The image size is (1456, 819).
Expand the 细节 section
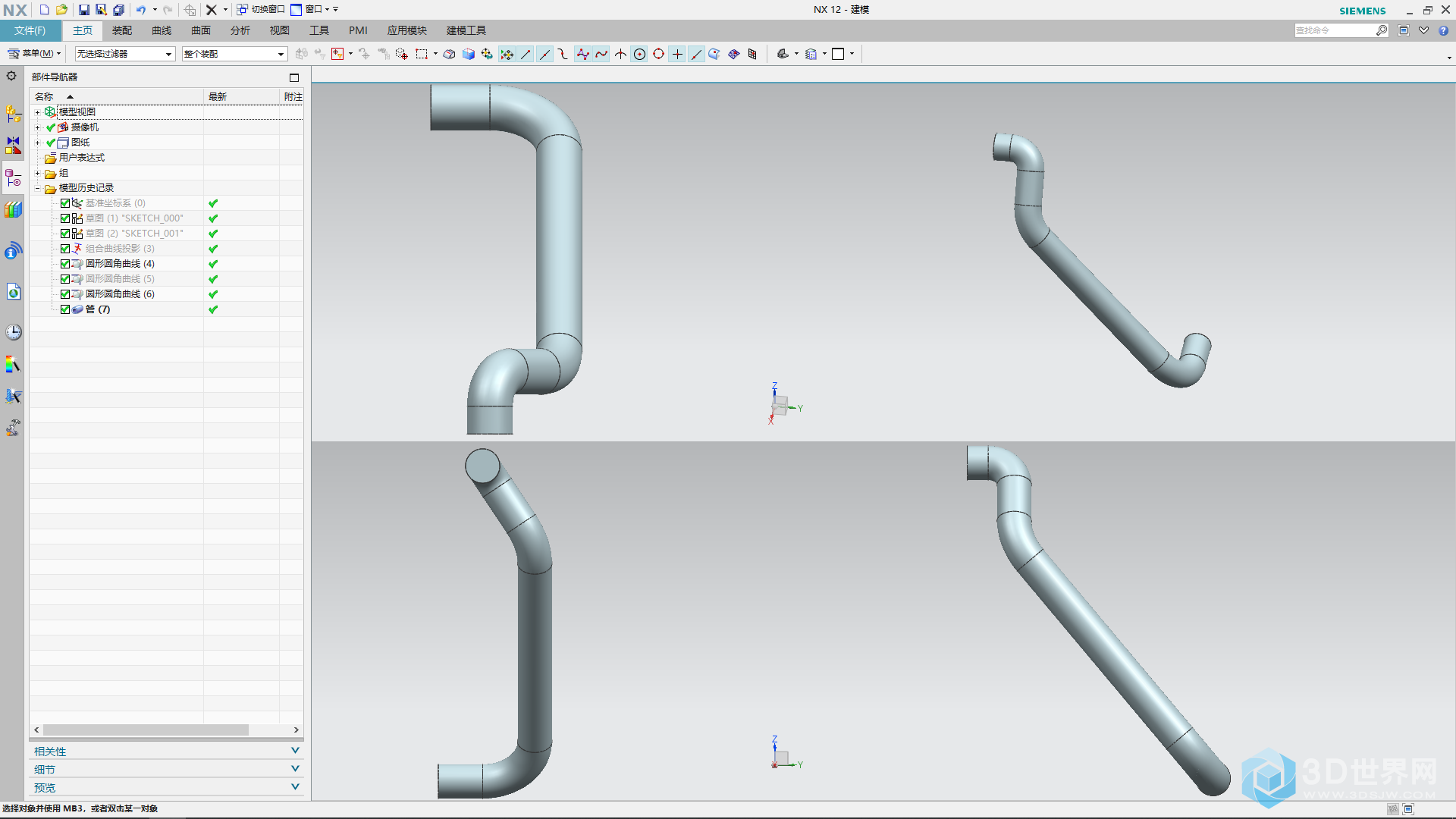coord(166,769)
